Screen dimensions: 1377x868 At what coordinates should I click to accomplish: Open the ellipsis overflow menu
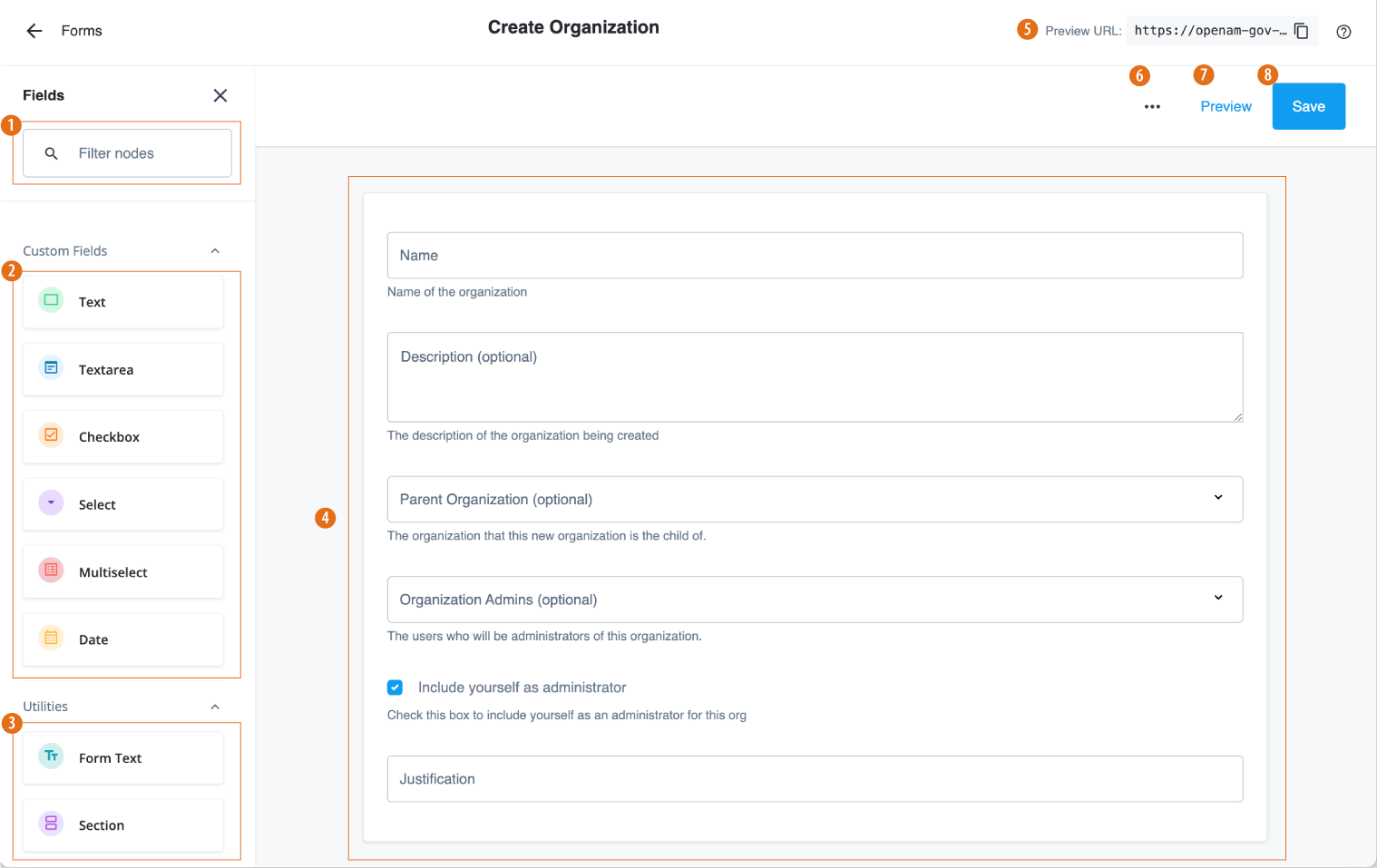1152,106
